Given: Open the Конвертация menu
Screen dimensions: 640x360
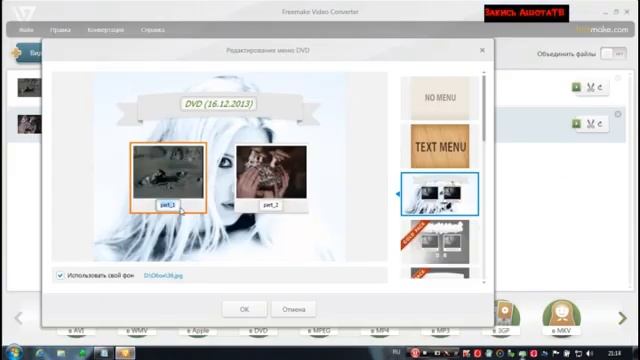Looking at the screenshot, I should pos(105,30).
